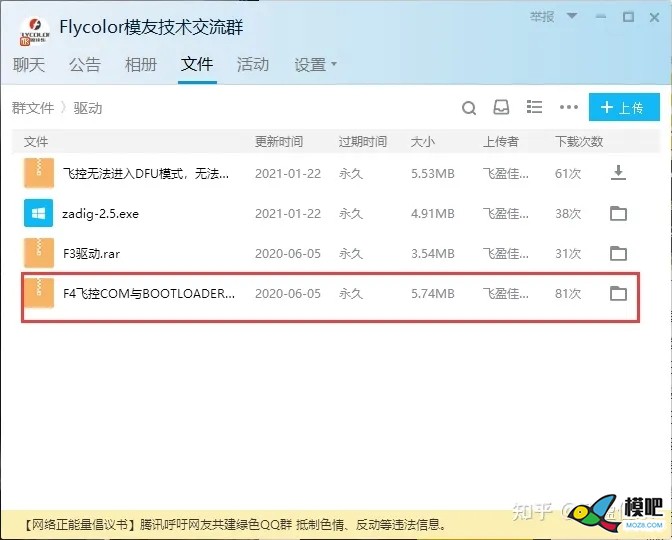Click Windows exe icon of zadig-2.5.exe

point(39,213)
